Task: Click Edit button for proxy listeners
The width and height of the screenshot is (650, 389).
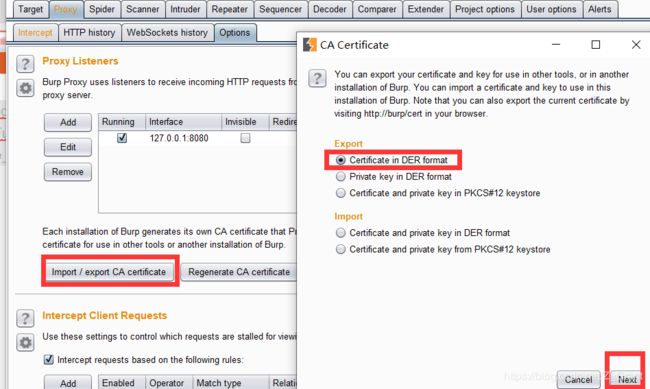Action: (x=68, y=147)
